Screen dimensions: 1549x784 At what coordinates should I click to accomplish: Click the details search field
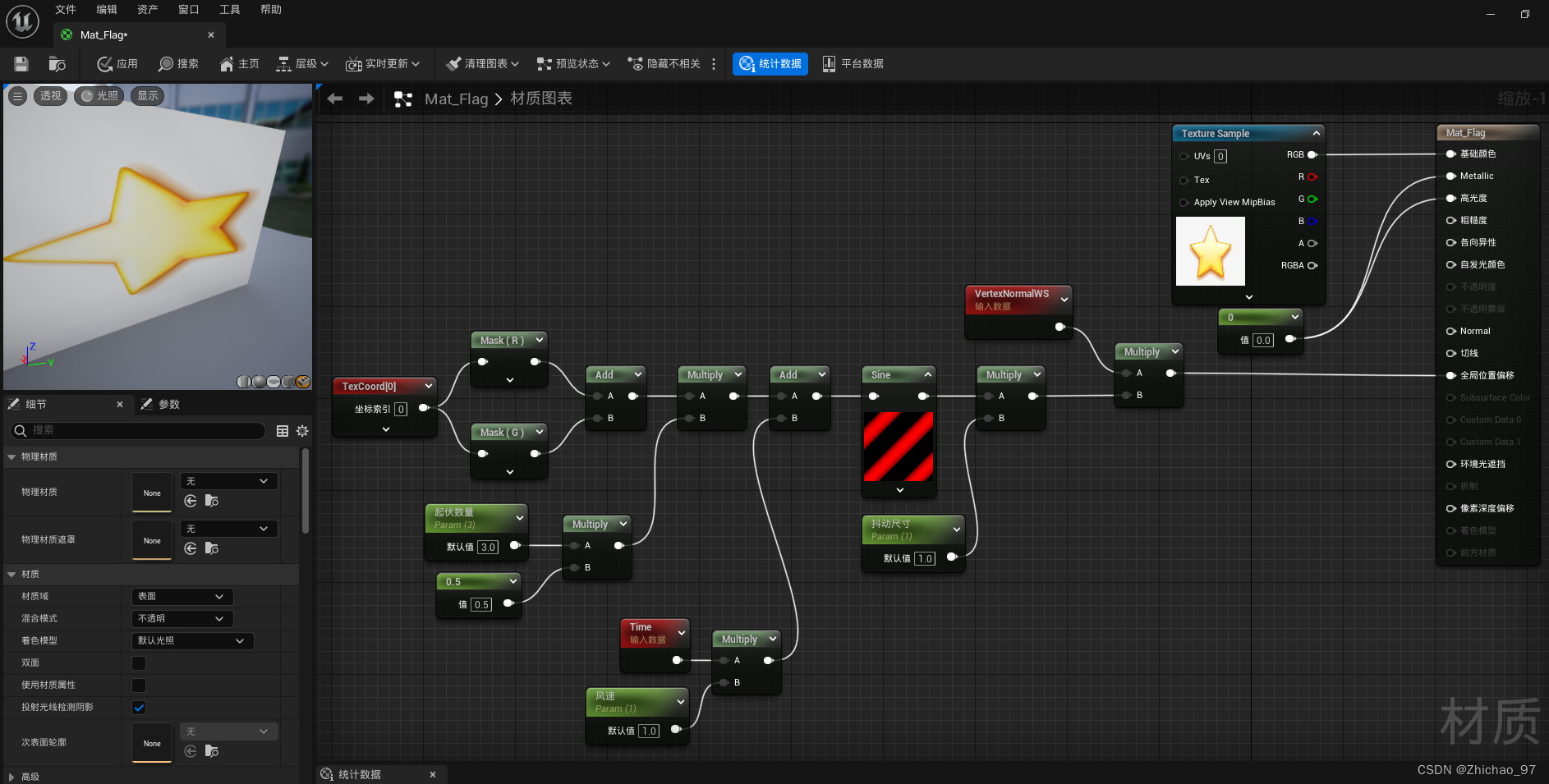138,430
